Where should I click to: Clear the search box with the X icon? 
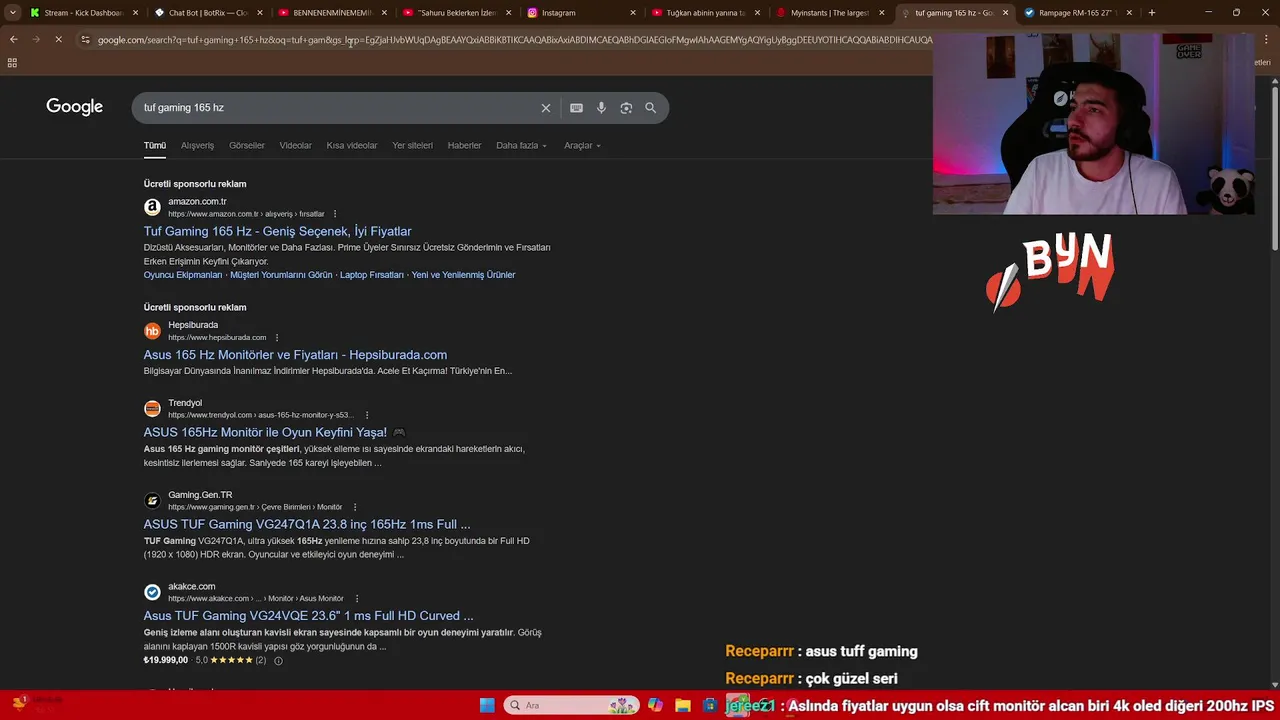coord(546,108)
